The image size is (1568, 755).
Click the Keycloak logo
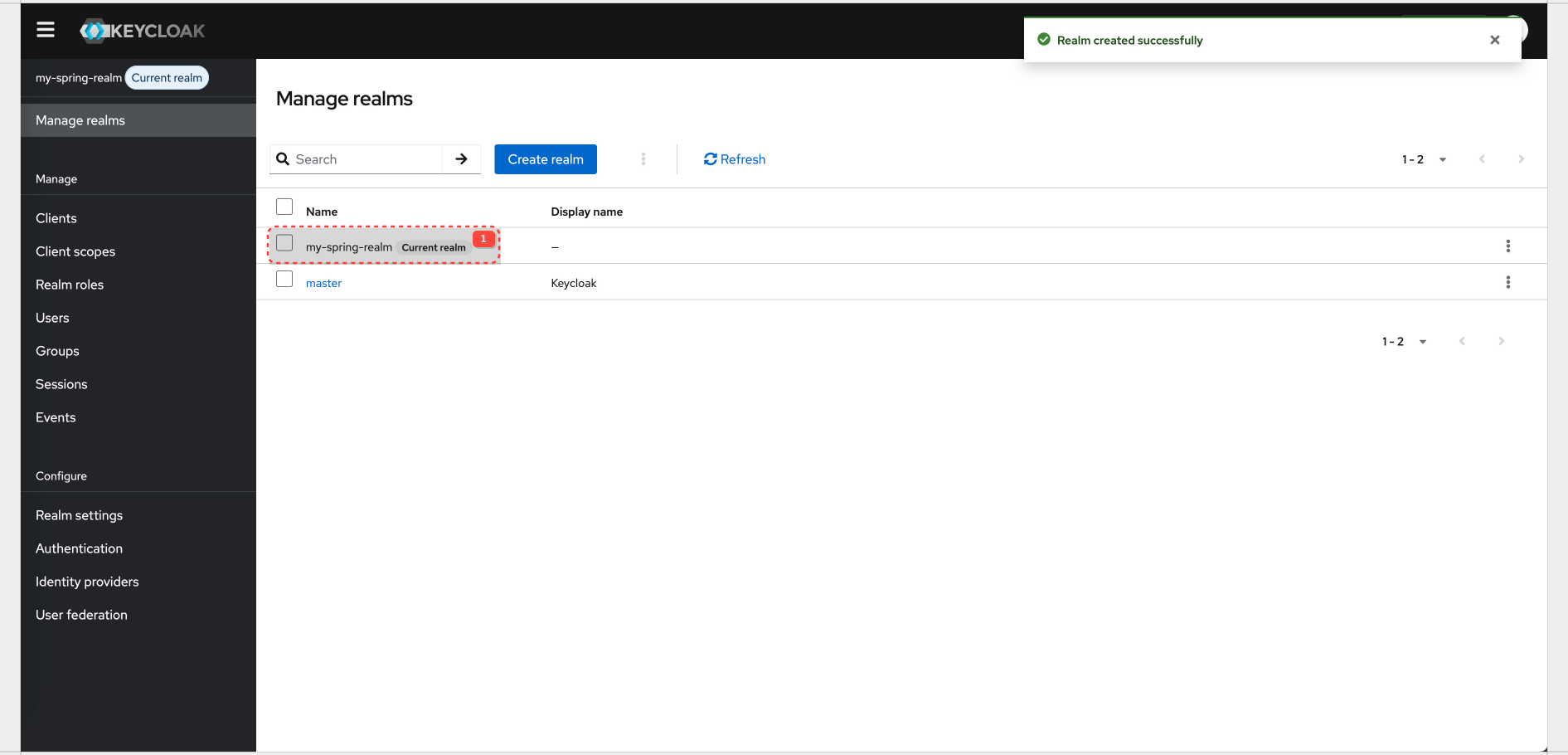(x=141, y=31)
